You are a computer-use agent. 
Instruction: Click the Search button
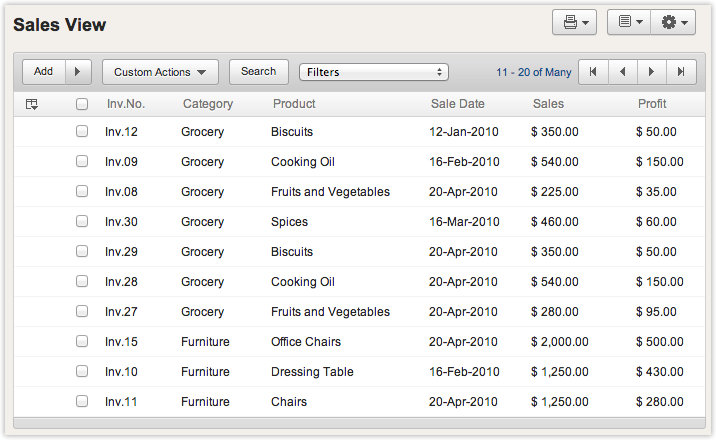pyautogui.click(x=258, y=72)
